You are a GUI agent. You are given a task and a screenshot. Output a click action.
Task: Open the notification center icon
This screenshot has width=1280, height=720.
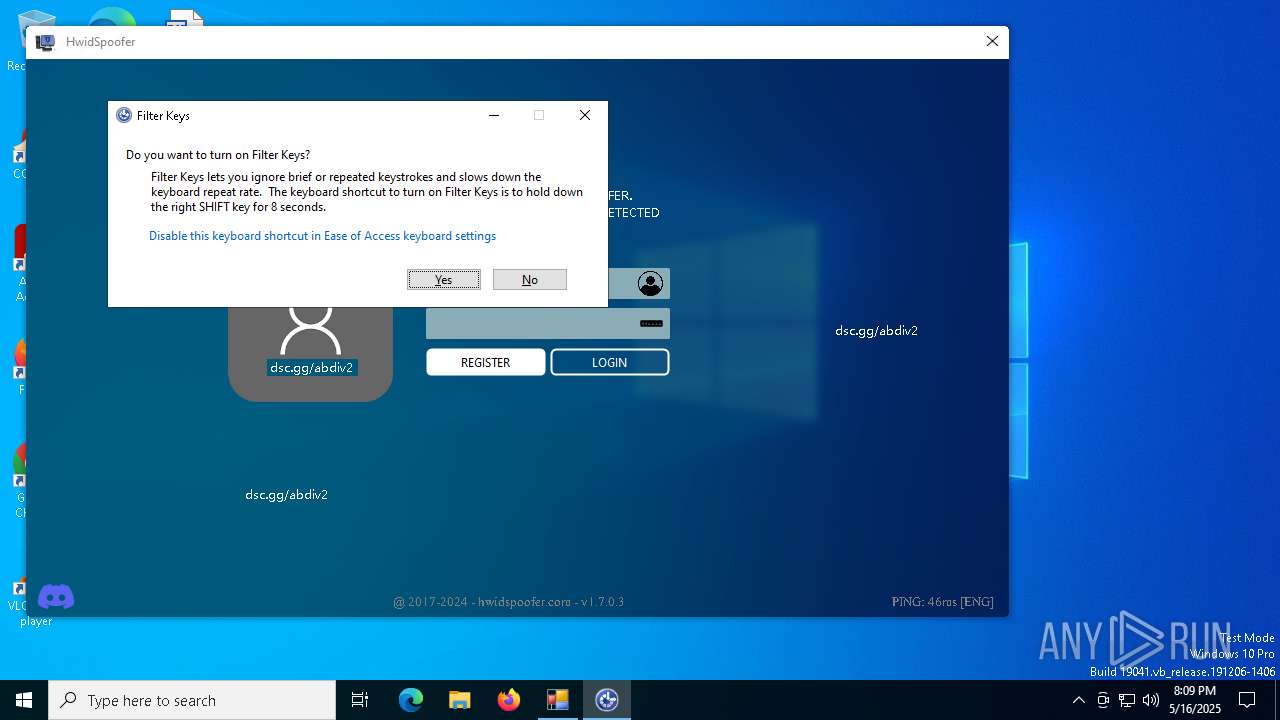click(1247, 700)
